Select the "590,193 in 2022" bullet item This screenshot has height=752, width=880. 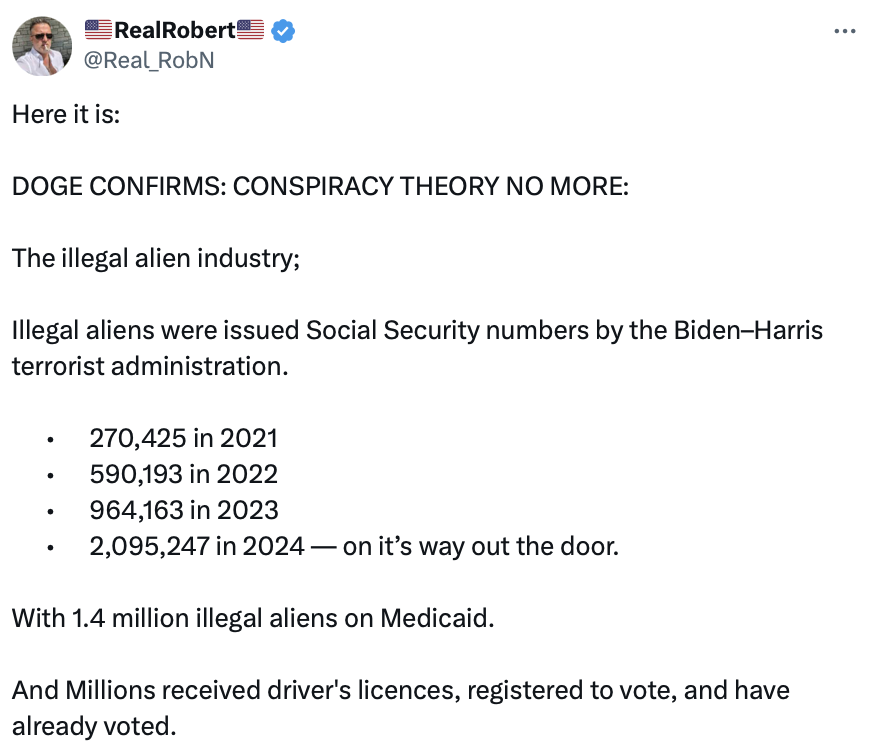click(x=184, y=473)
